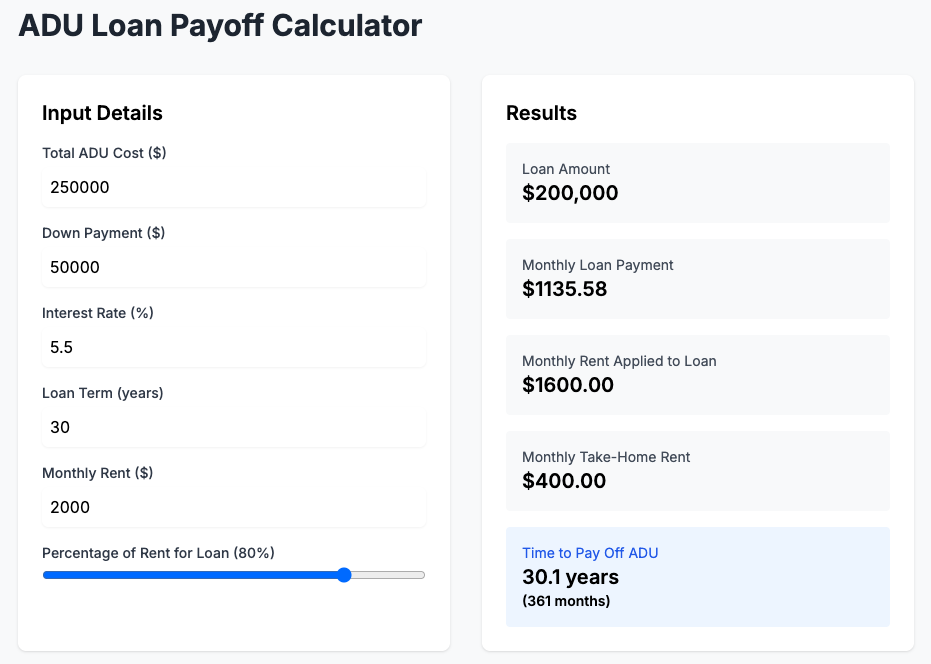Image resolution: width=931 pixels, height=664 pixels.
Task: Click the Results heading
Action: 541,113
